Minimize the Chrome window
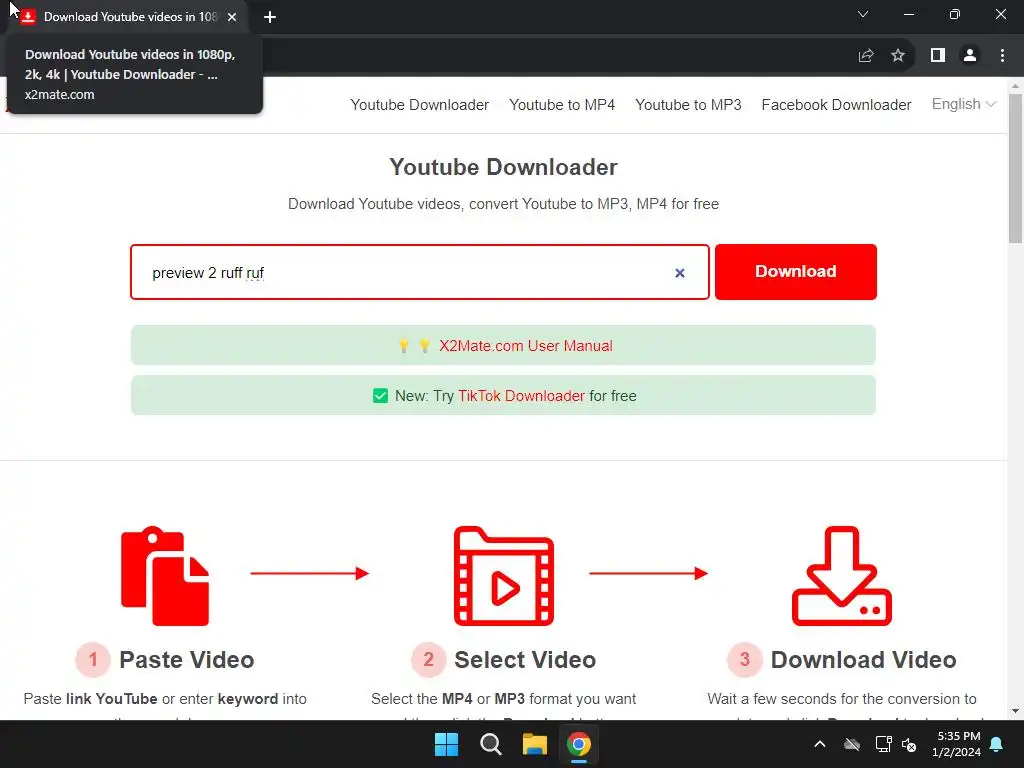 (908, 14)
